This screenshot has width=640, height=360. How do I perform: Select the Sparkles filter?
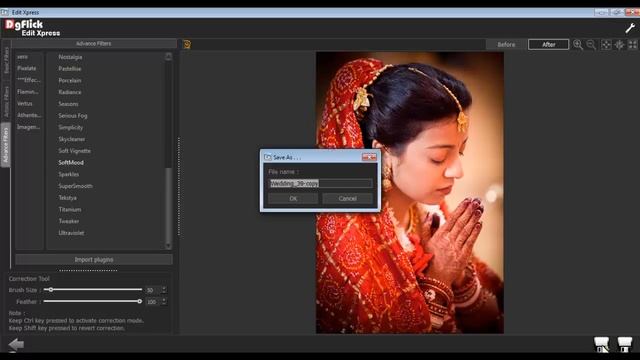(69, 174)
